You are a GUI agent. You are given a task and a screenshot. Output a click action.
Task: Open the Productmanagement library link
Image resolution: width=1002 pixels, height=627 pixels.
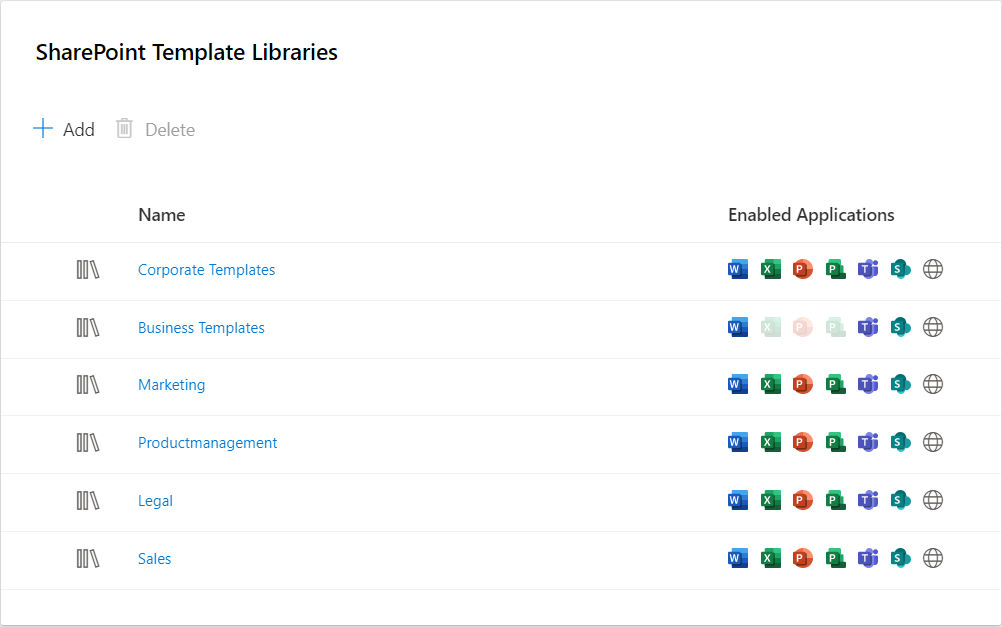(207, 443)
